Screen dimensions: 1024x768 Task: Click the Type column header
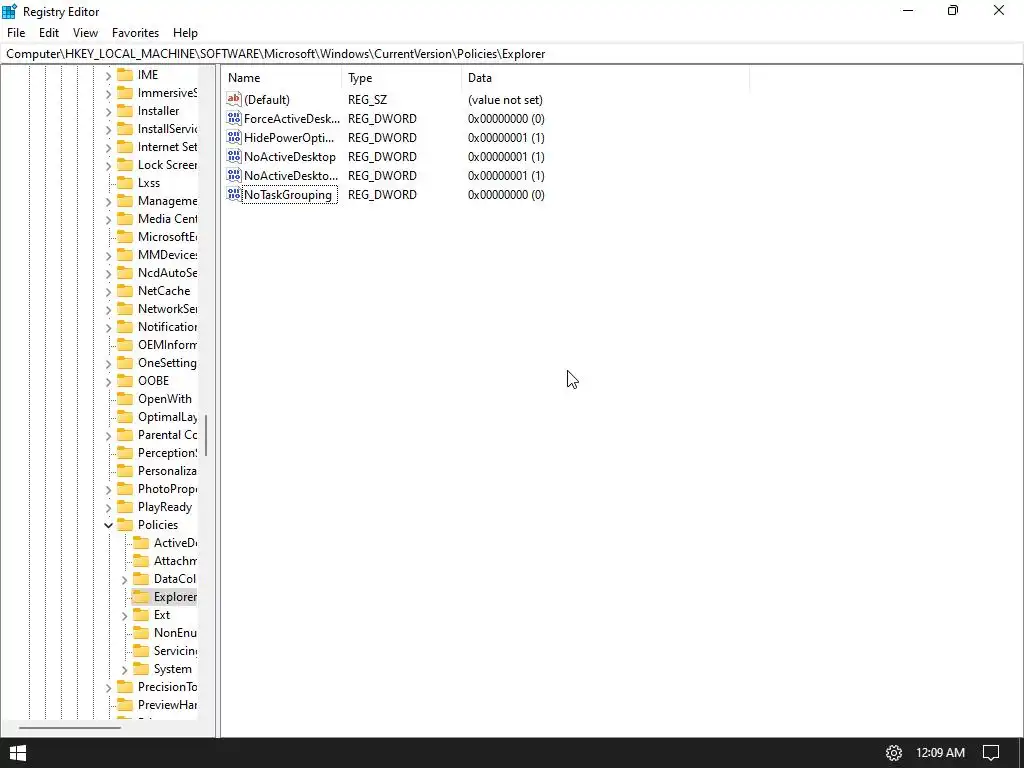coord(402,78)
